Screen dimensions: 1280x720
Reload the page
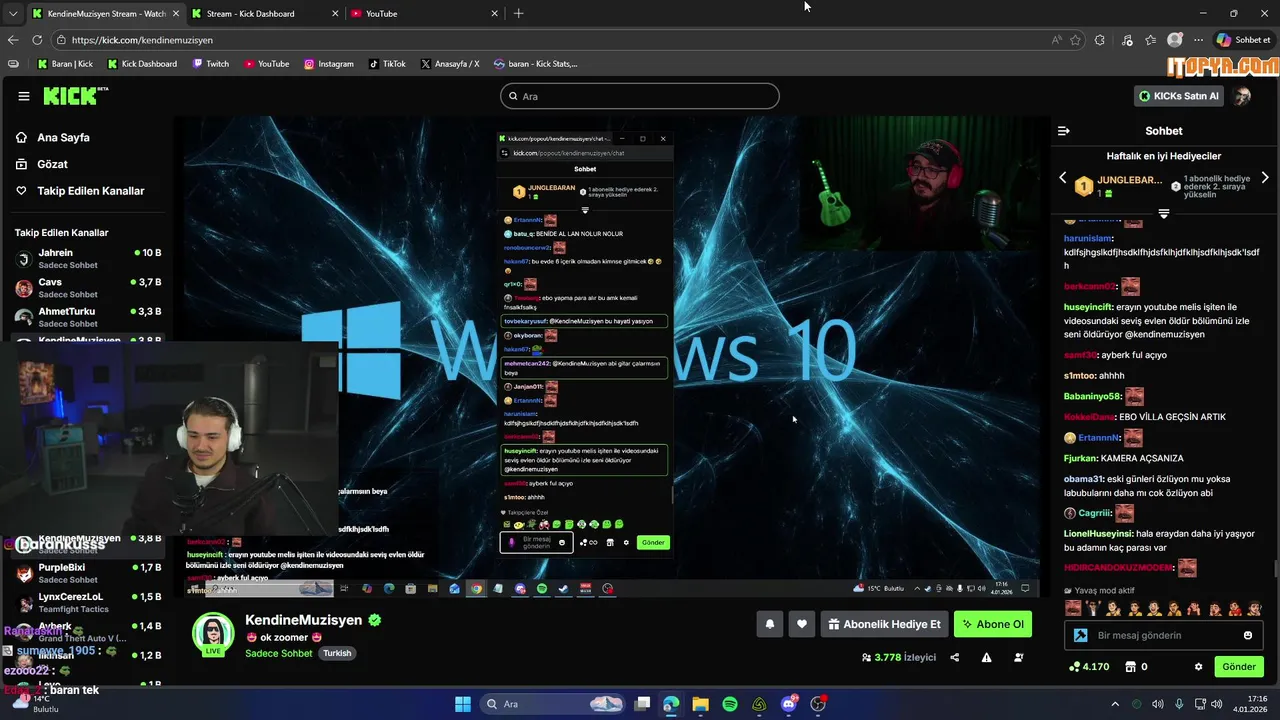pyautogui.click(x=37, y=40)
